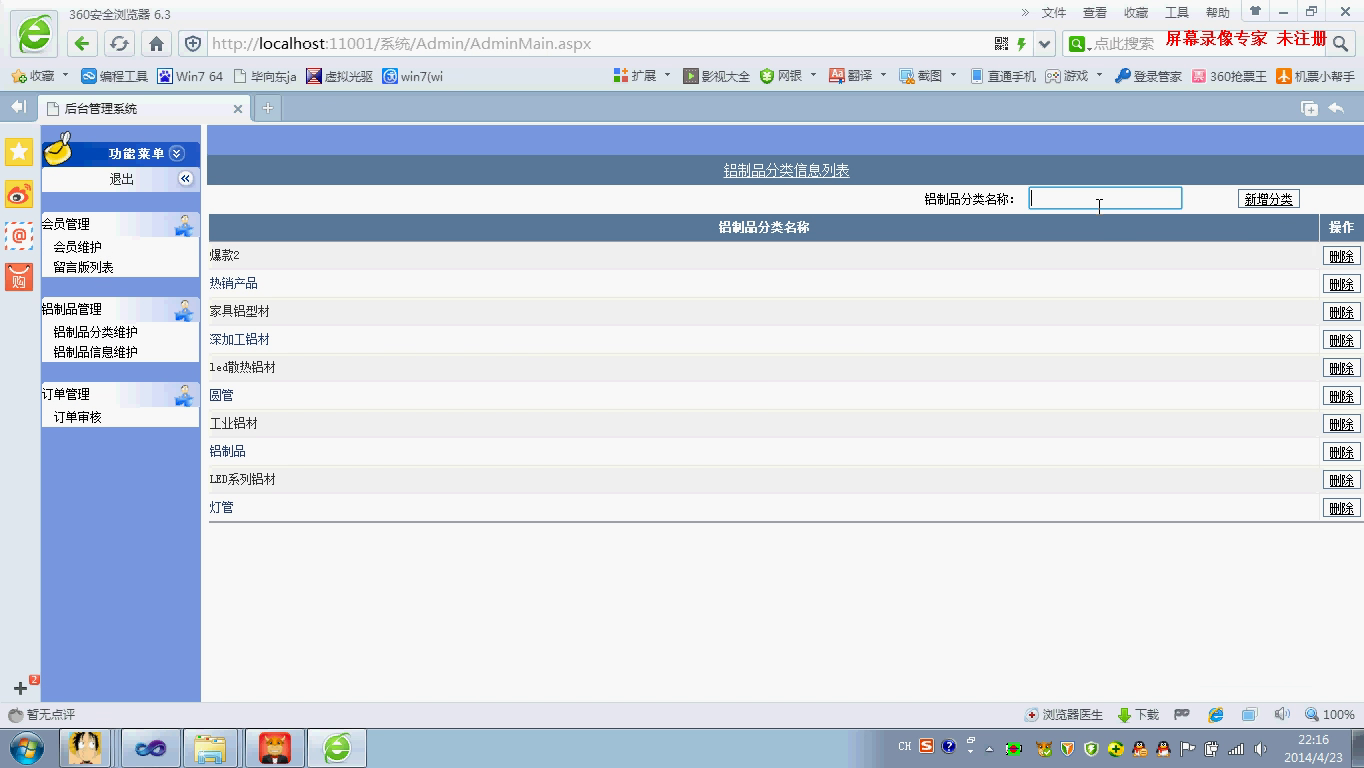Click the search magnifier icon
The width and height of the screenshot is (1364, 768).
point(1341,43)
